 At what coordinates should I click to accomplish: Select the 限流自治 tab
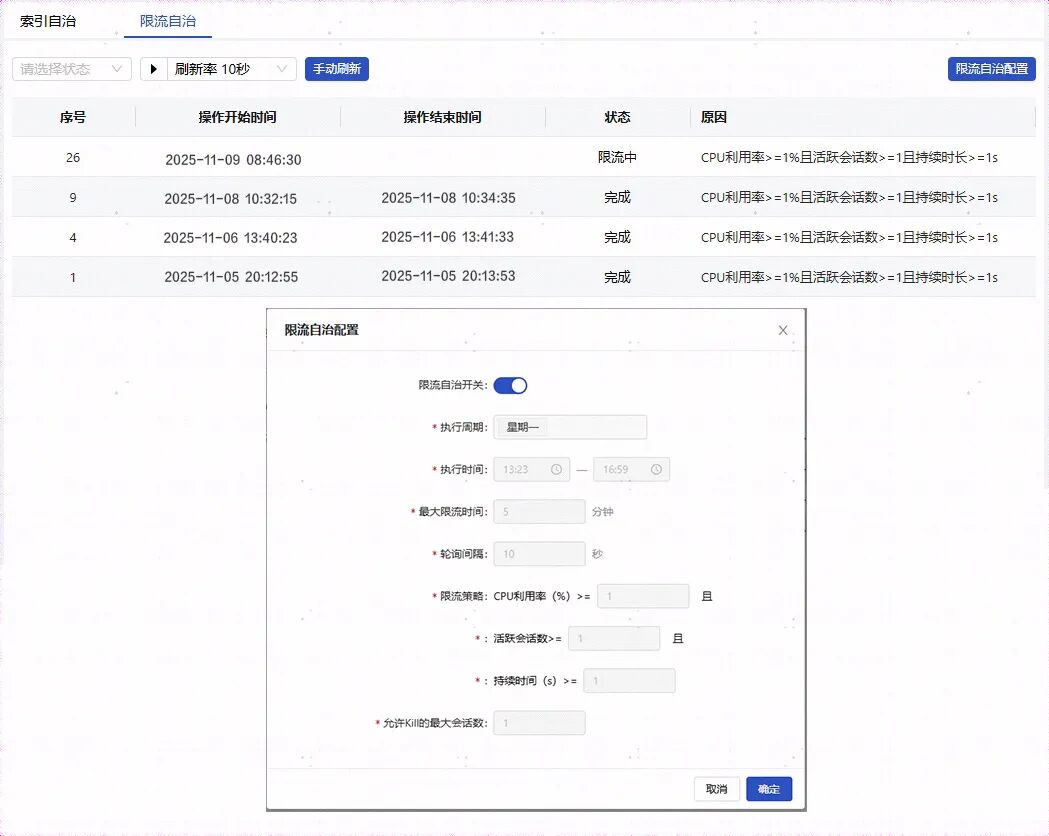166,20
